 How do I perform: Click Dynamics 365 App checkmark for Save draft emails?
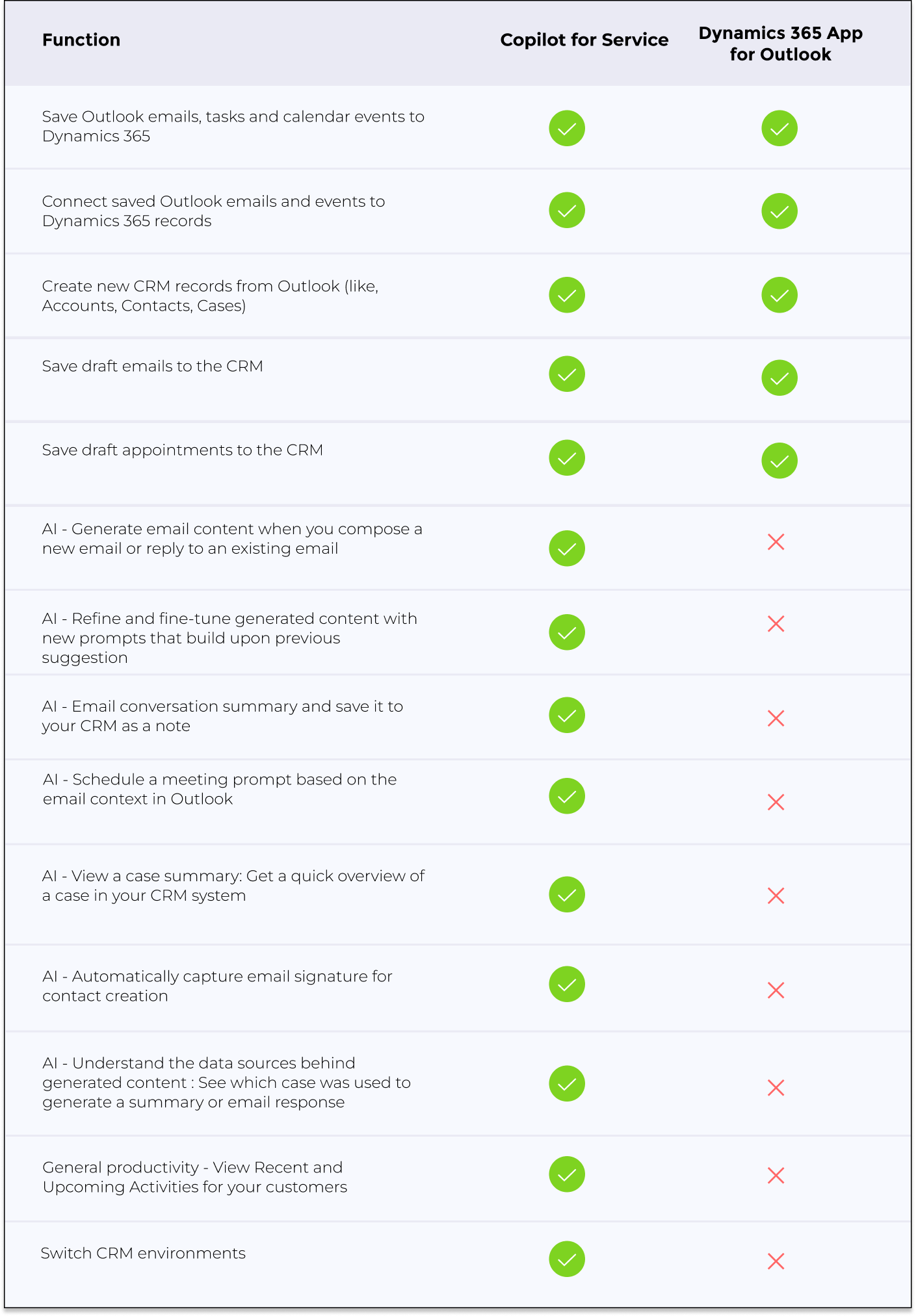[x=779, y=378]
